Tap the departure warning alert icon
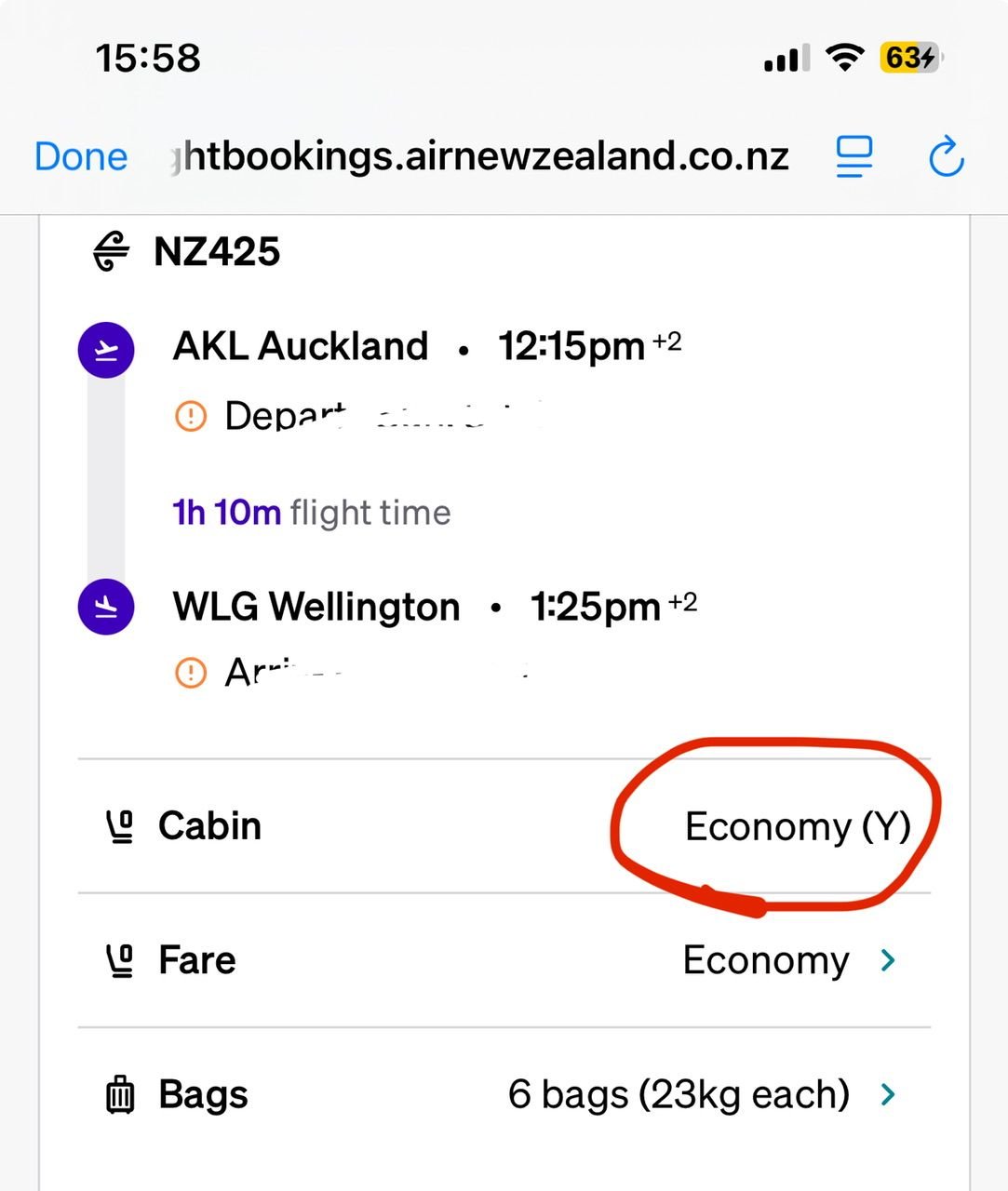 [191, 415]
